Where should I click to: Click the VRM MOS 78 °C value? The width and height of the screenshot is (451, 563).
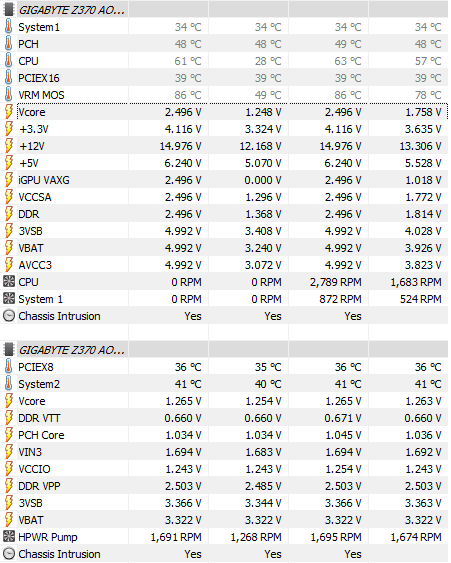point(428,95)
